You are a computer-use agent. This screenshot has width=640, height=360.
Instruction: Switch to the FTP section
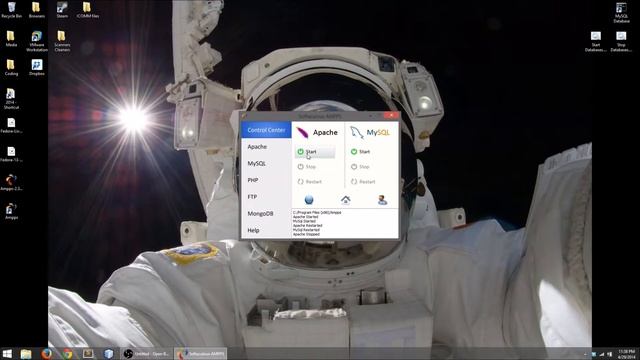pos(252,197)
